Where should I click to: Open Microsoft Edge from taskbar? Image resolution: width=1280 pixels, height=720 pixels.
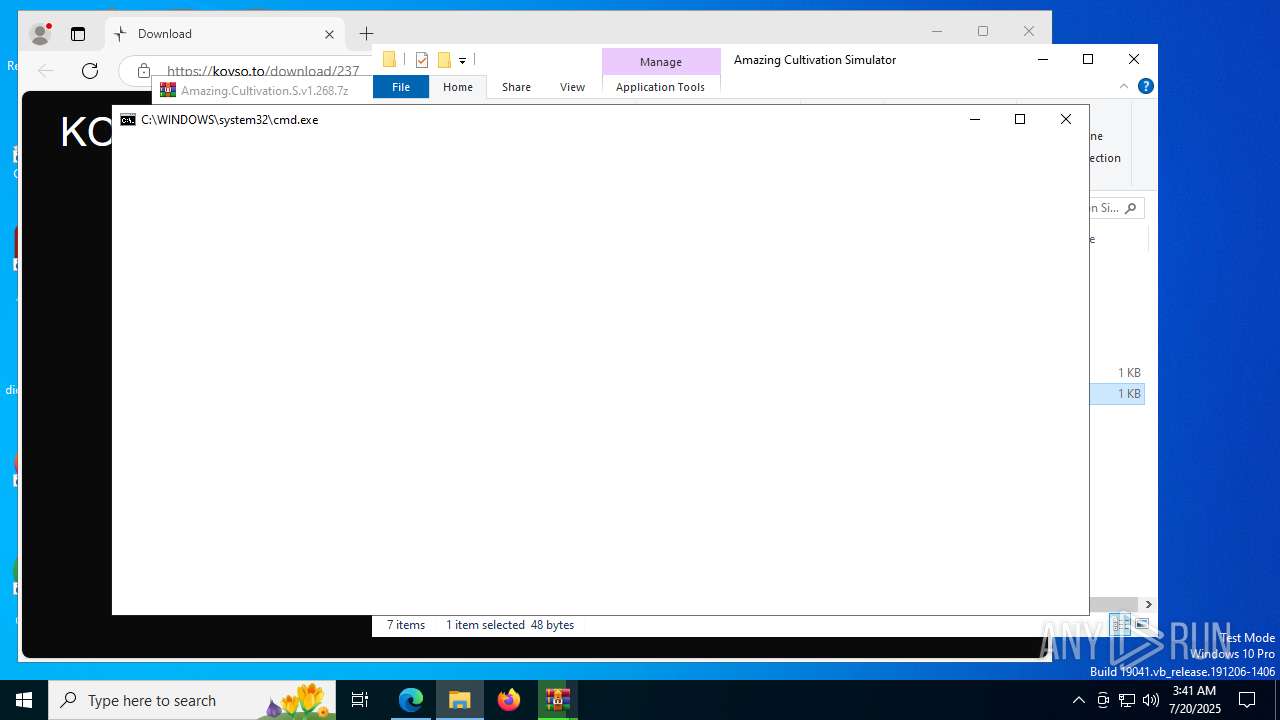coord(411,700)
